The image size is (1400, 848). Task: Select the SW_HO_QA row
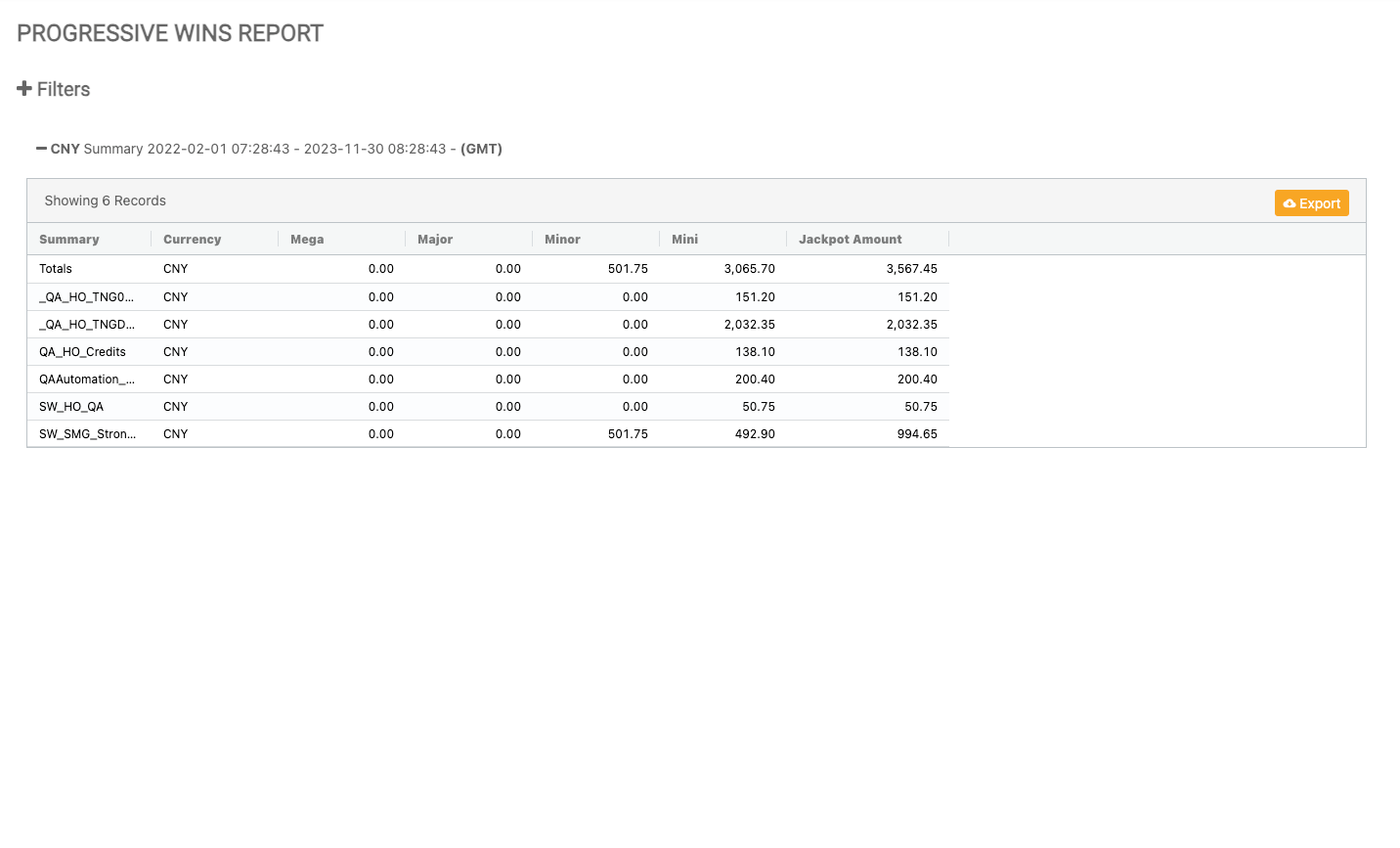71,407
